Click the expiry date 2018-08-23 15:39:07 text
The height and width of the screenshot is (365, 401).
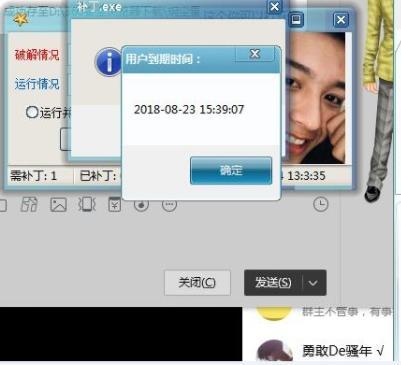click(x=189, y=109)
